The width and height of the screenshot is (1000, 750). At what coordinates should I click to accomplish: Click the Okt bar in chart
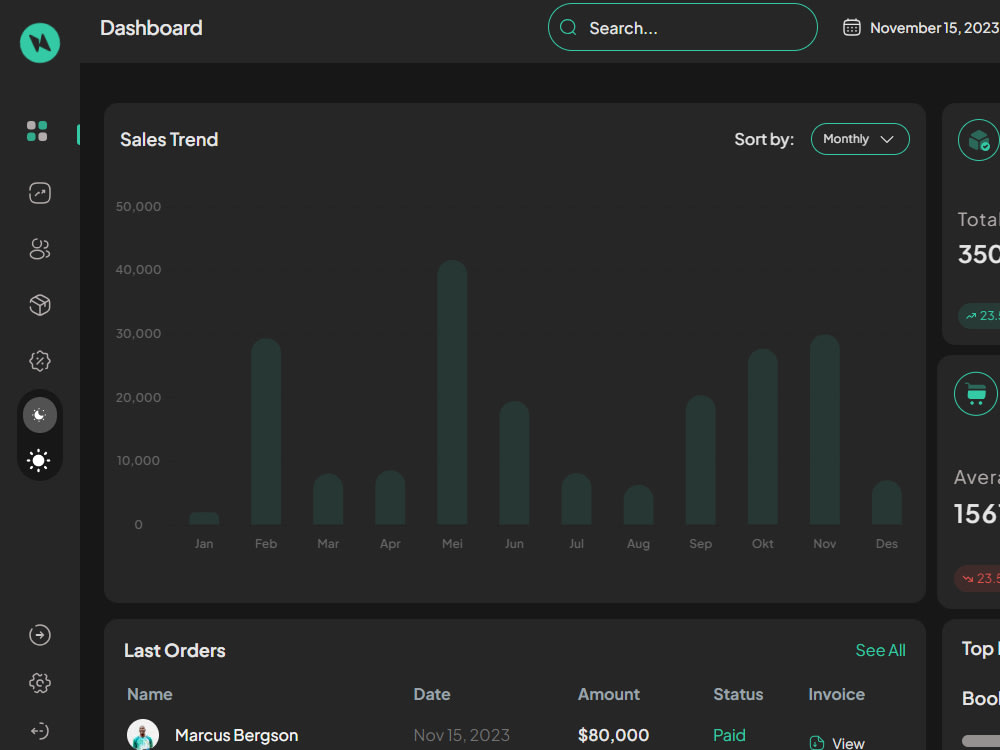(x=763, y=437)
